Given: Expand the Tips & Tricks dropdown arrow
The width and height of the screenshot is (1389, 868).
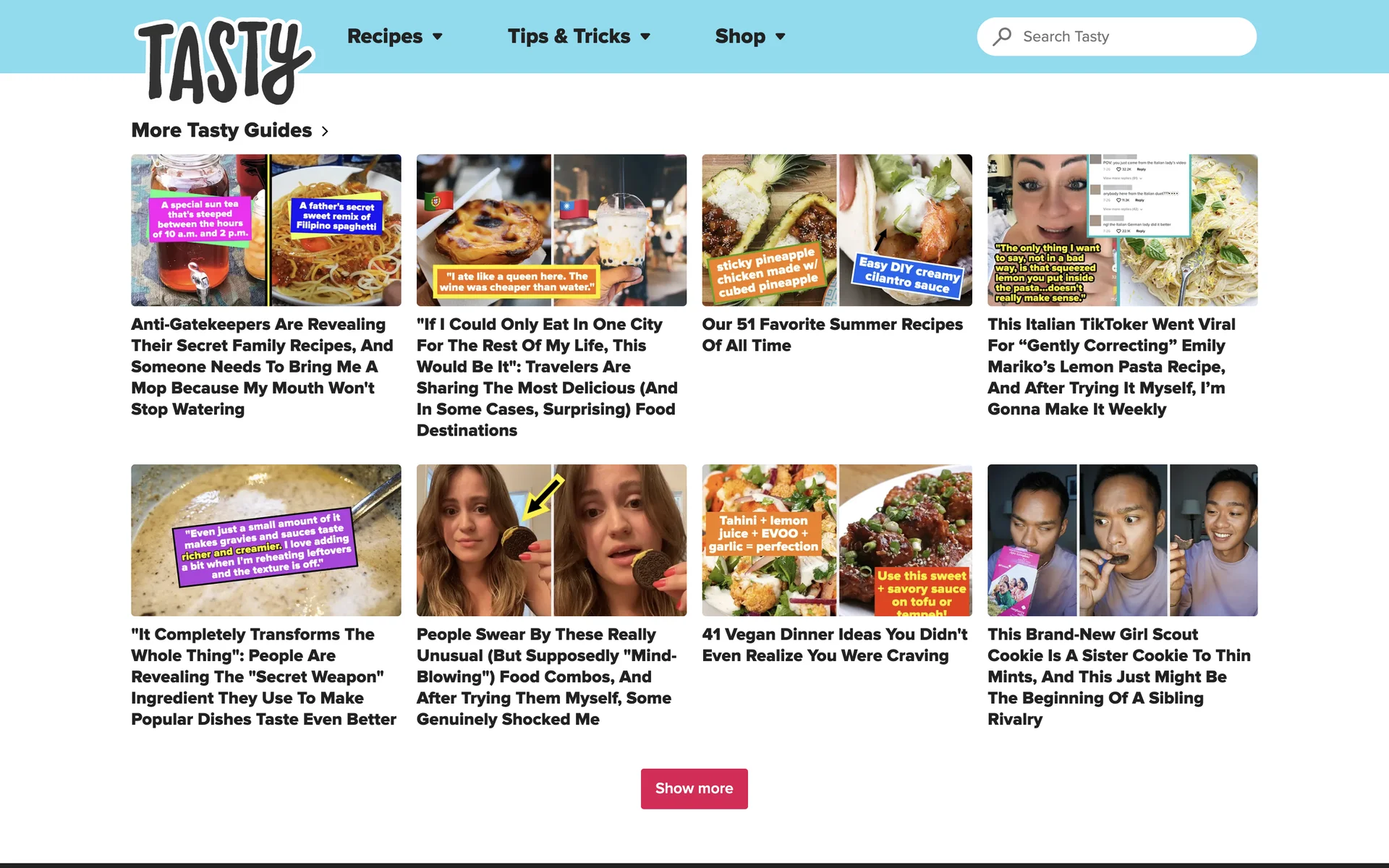Looking at the screenshot, I should point(645,37).
